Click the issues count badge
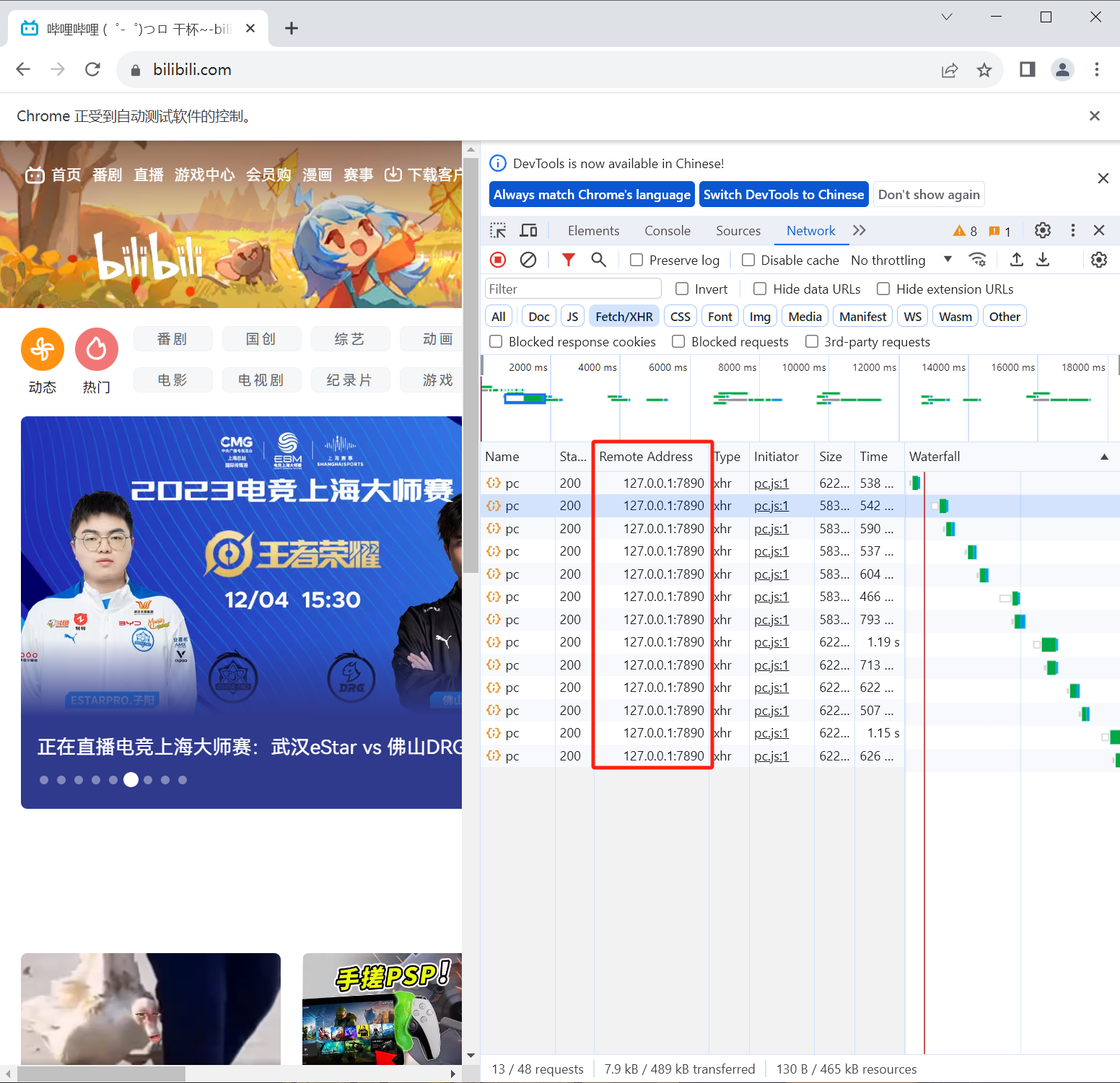1120x1083 pixels. click(999, 231)
